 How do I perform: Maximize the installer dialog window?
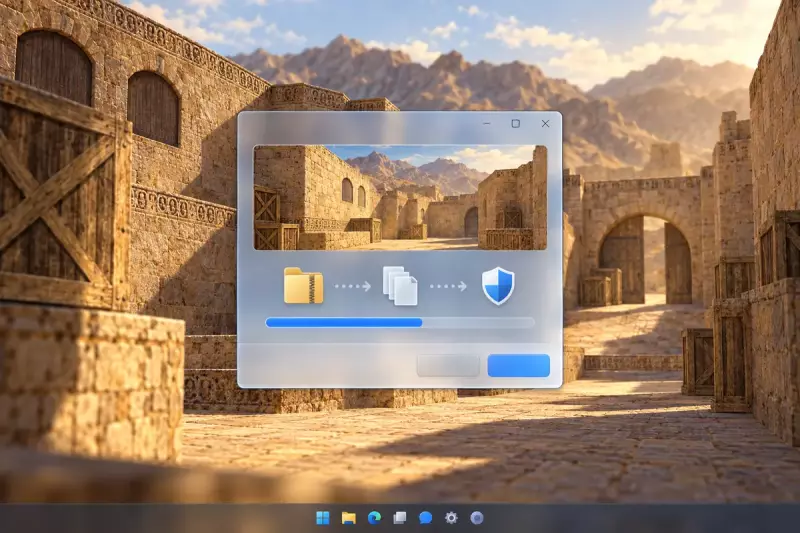(516, 123)
